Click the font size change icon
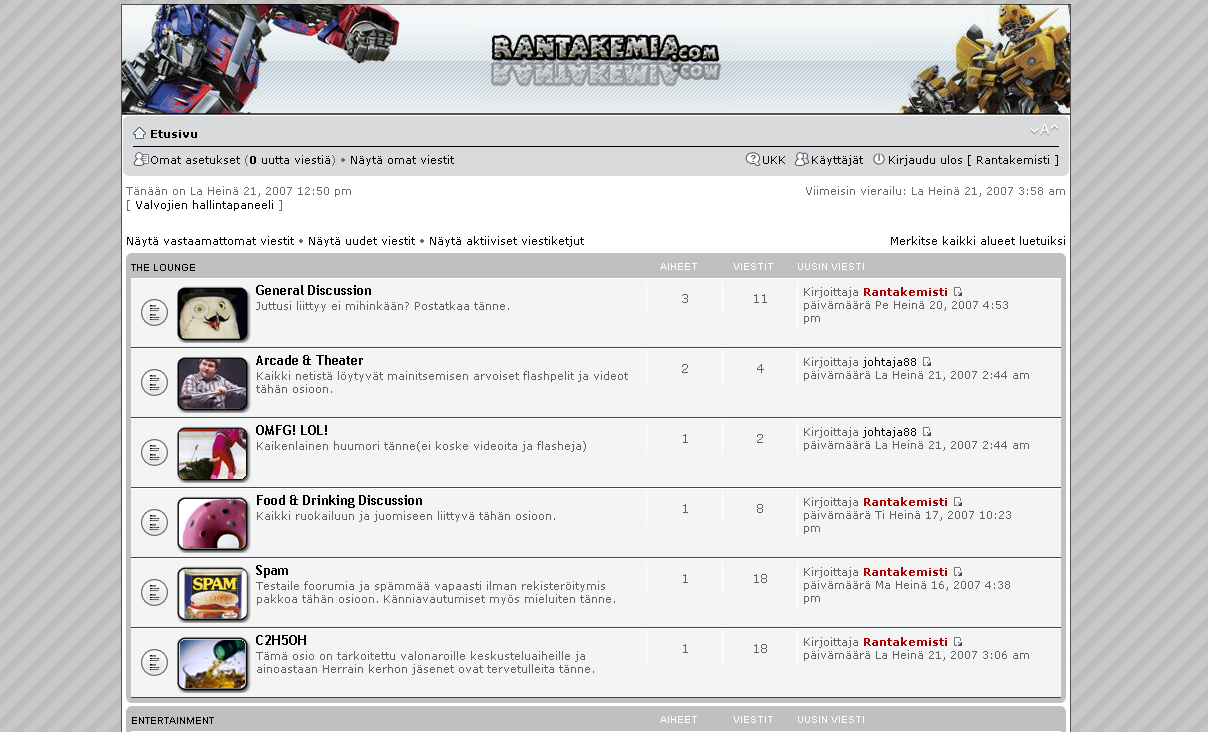The height and width of the screenshot is (732, 1208). coord(1044,130)
